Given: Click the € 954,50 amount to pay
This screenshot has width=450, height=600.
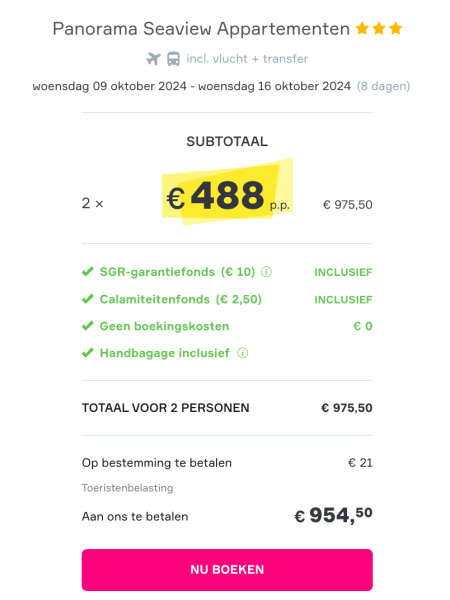Looking at the screenshot, I should [x=333, y=515].
